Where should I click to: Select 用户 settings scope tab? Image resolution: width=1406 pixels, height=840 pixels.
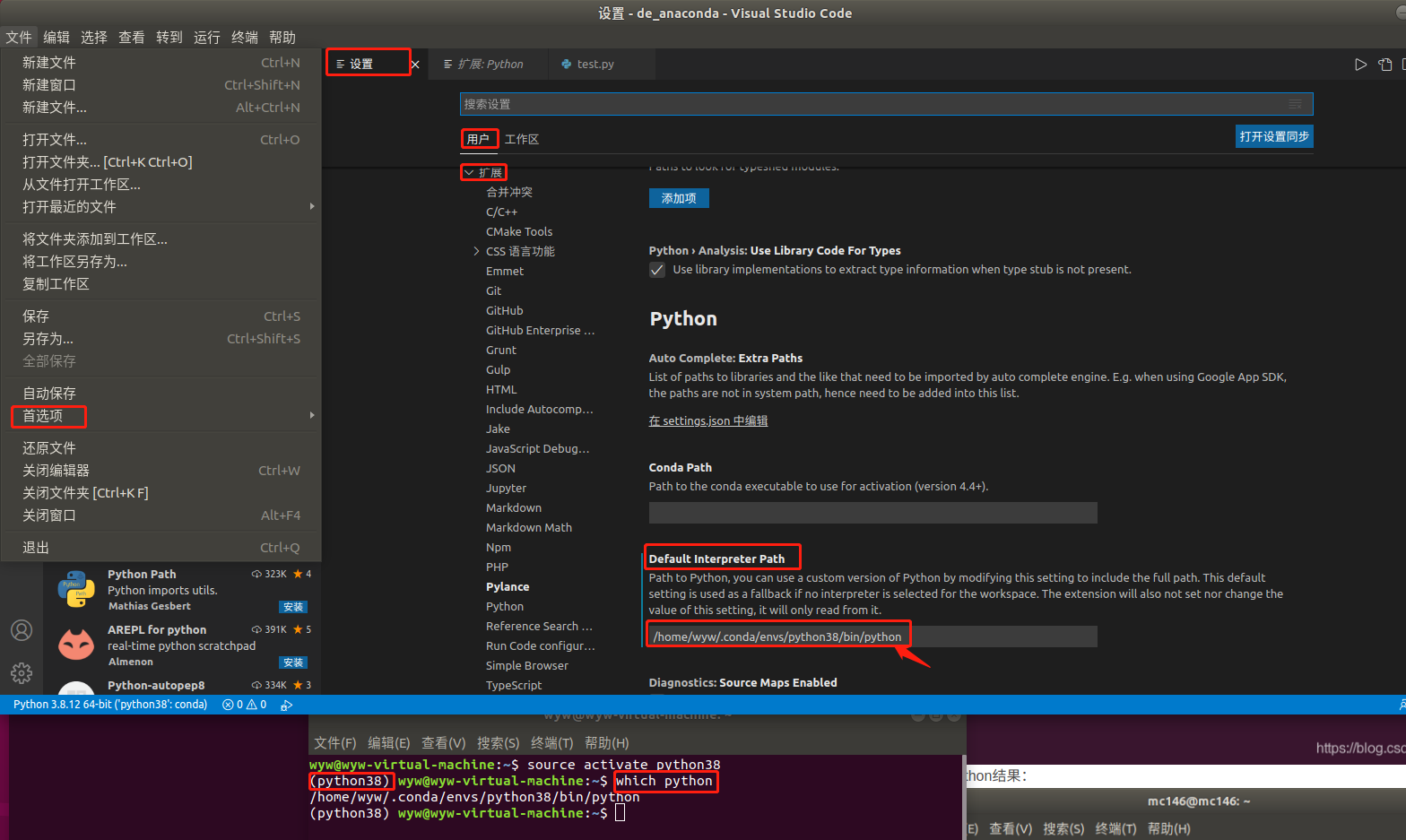point(478,139)
